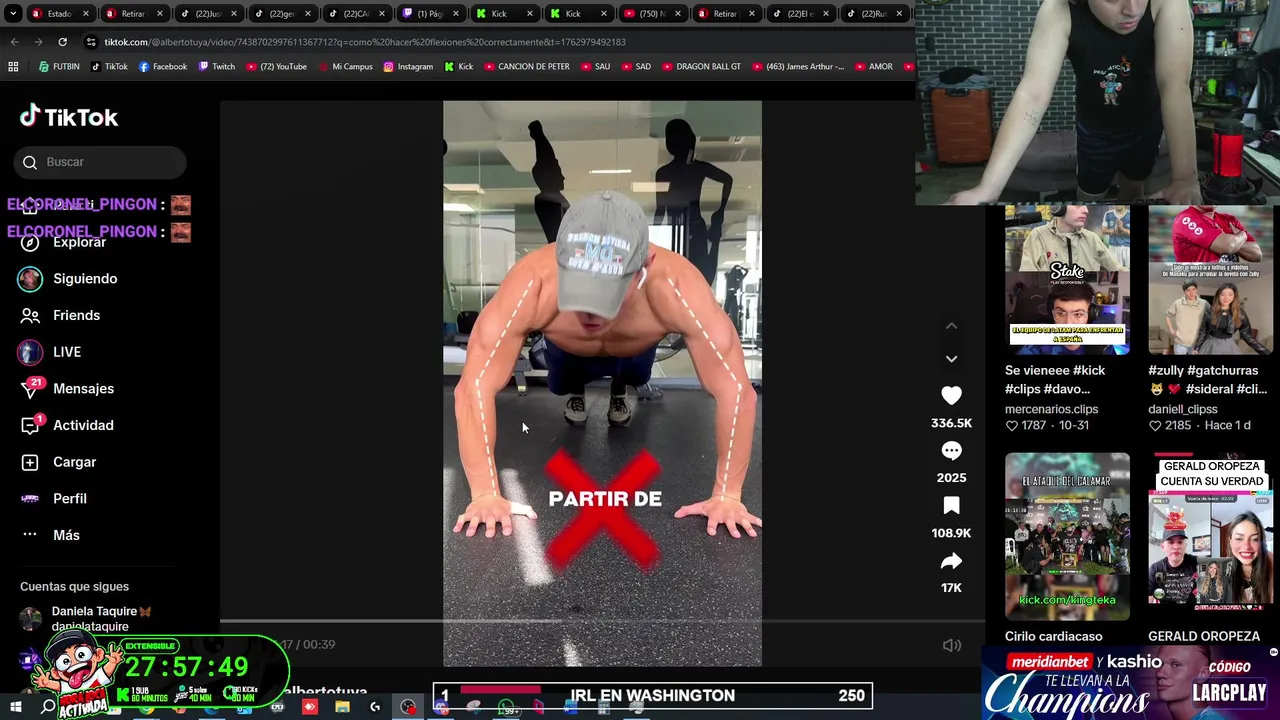Open 'Se vieneee #kick' video thumbnail
The height and width of the screenshot is (720, 1280).
1067,280
